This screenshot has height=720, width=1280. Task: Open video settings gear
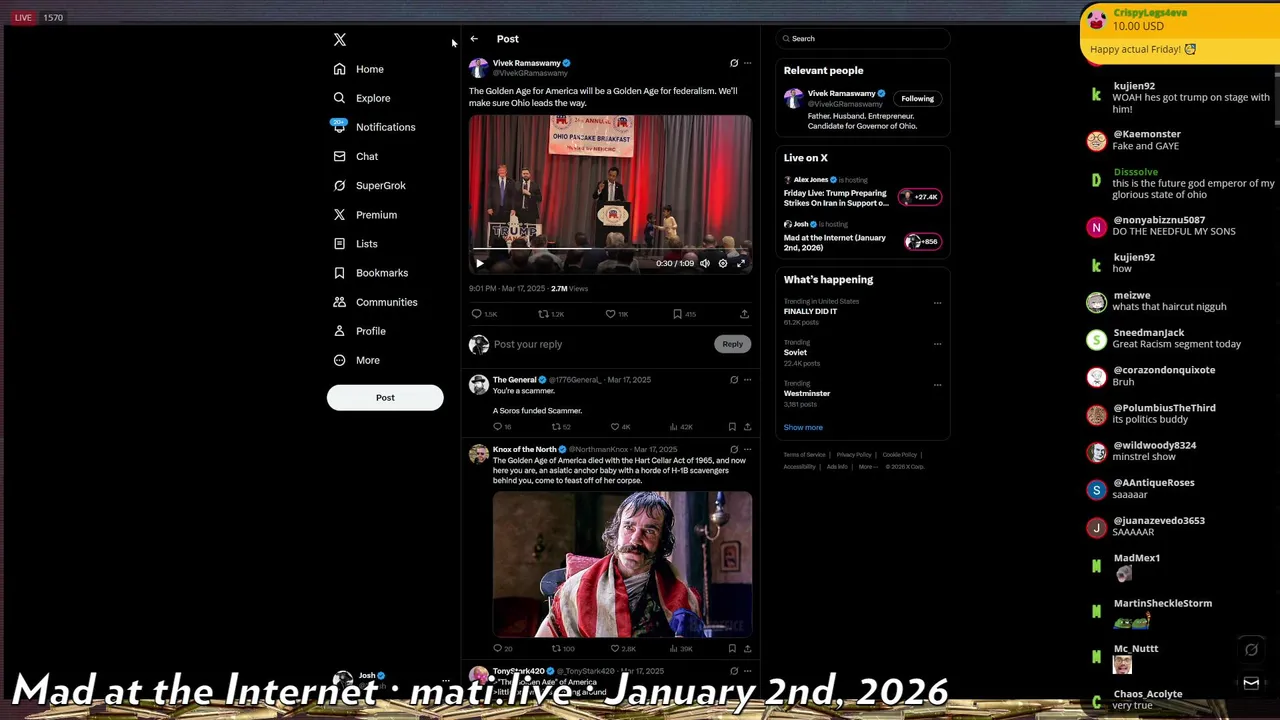723,263
